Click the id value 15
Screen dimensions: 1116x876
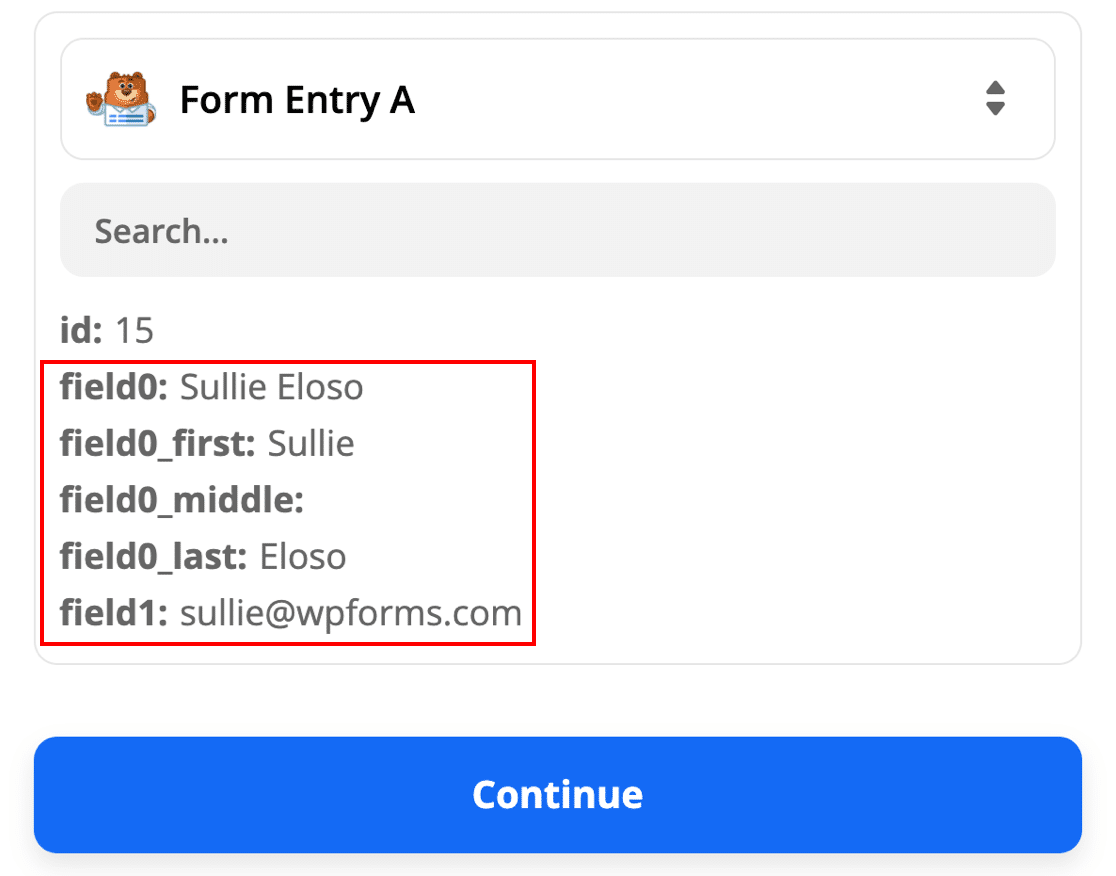coord(135,330)
